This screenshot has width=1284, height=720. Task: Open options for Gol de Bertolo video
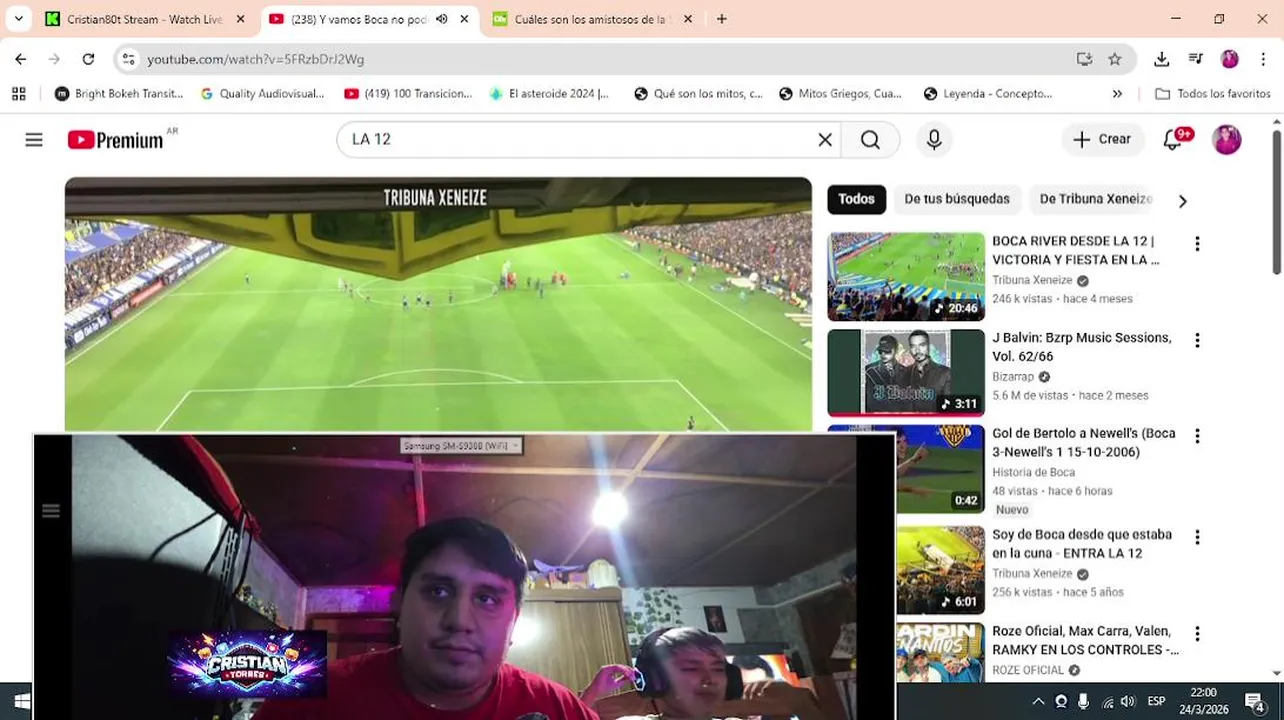click(x=1197, y=437)
